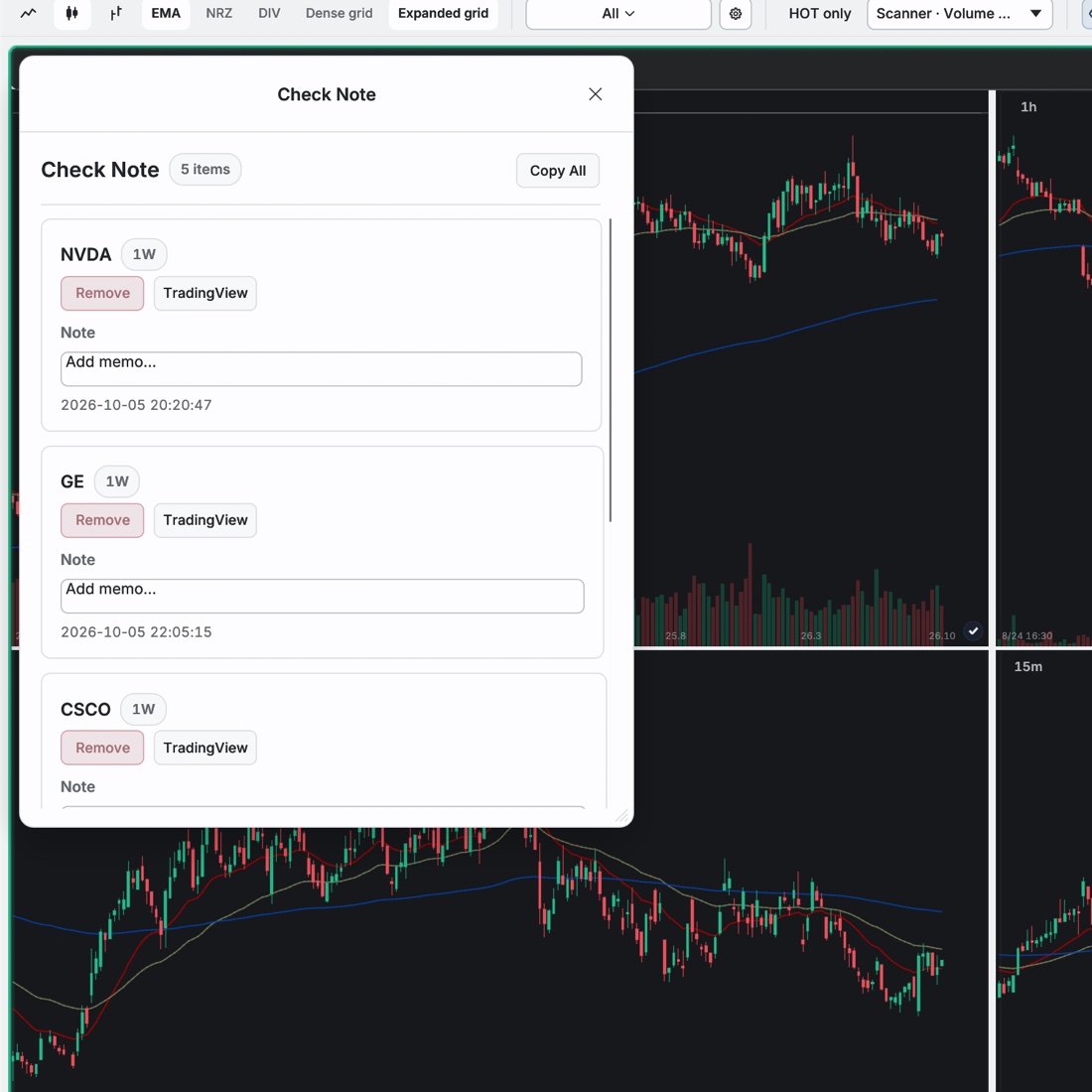The width and height of the screenshot is (1092, 1092).
Task: Click the Copy All button
Action: coord(557,171)
